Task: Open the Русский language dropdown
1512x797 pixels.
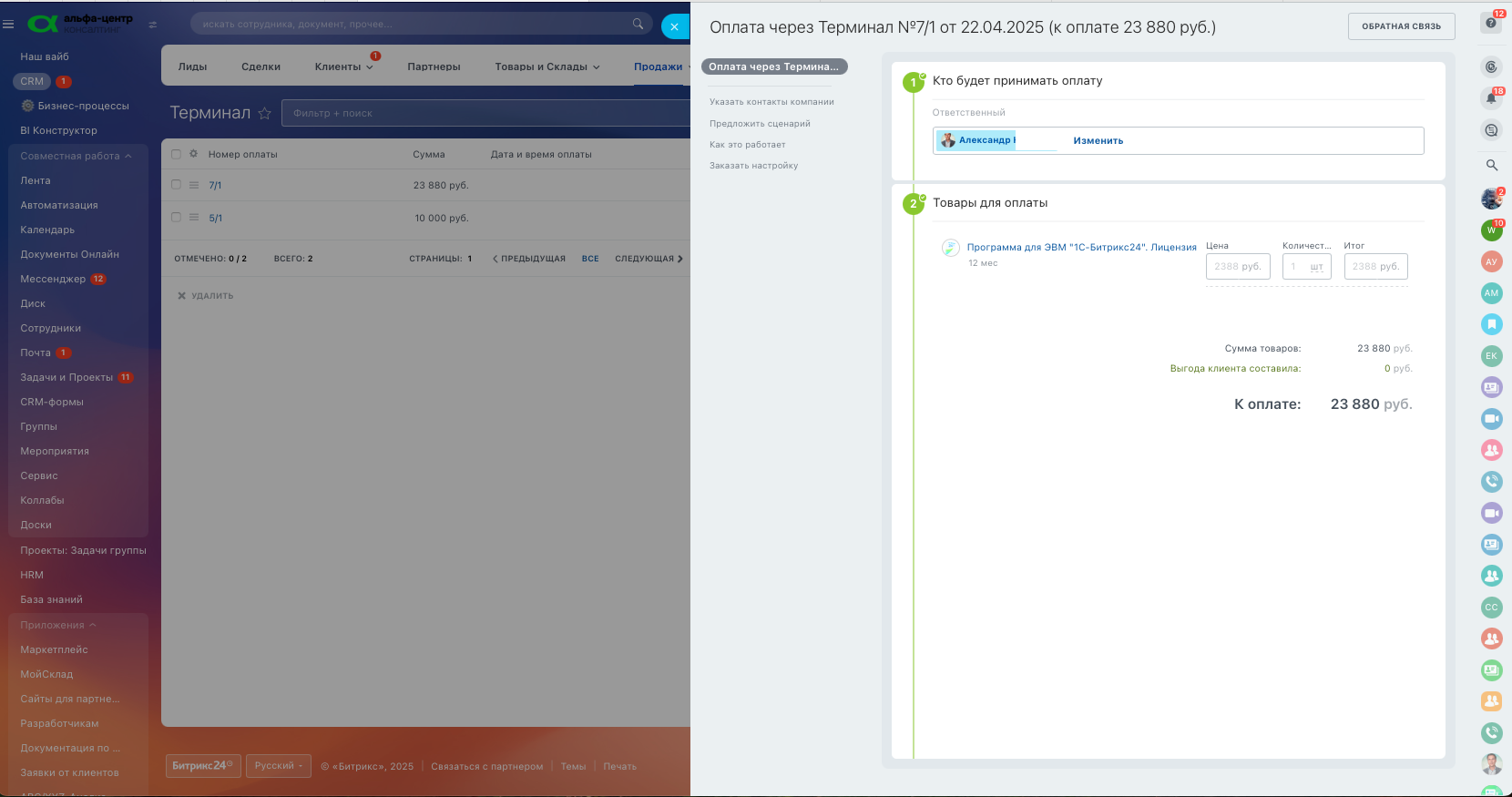Action: tap(279, 766)
